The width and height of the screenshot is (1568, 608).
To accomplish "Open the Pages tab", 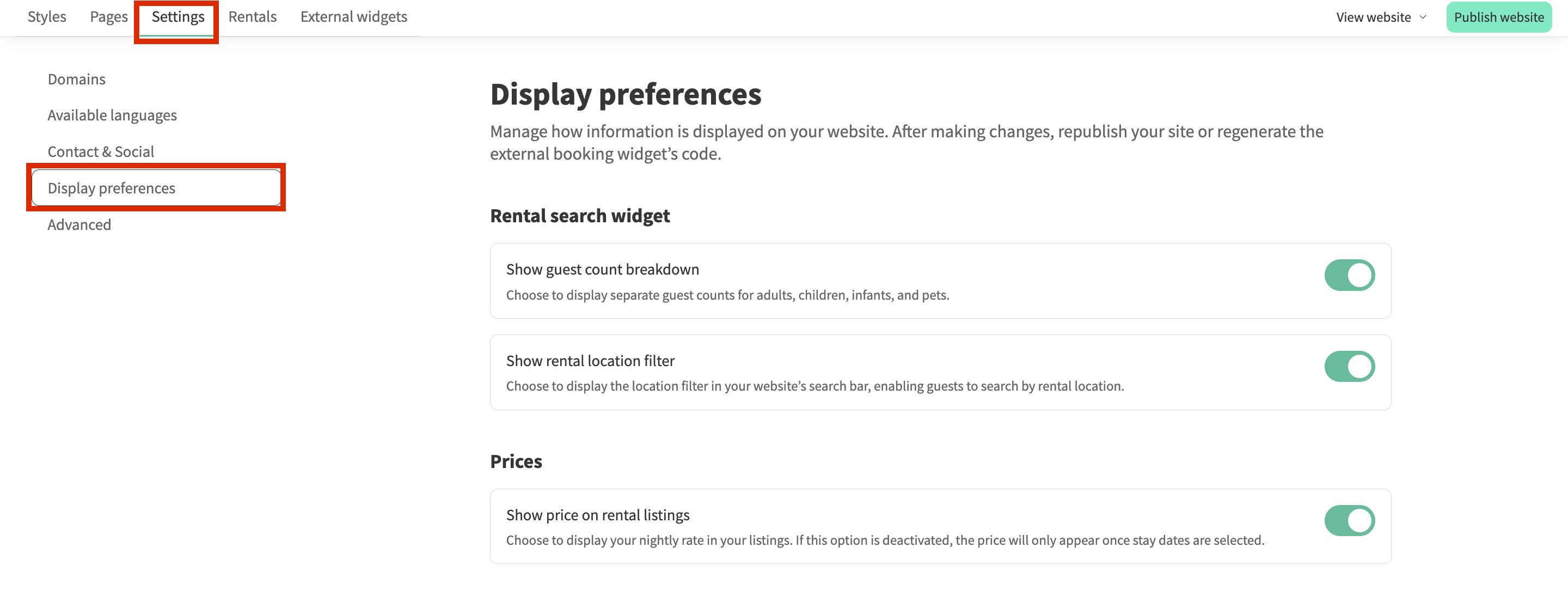I will tap(108, 17).
